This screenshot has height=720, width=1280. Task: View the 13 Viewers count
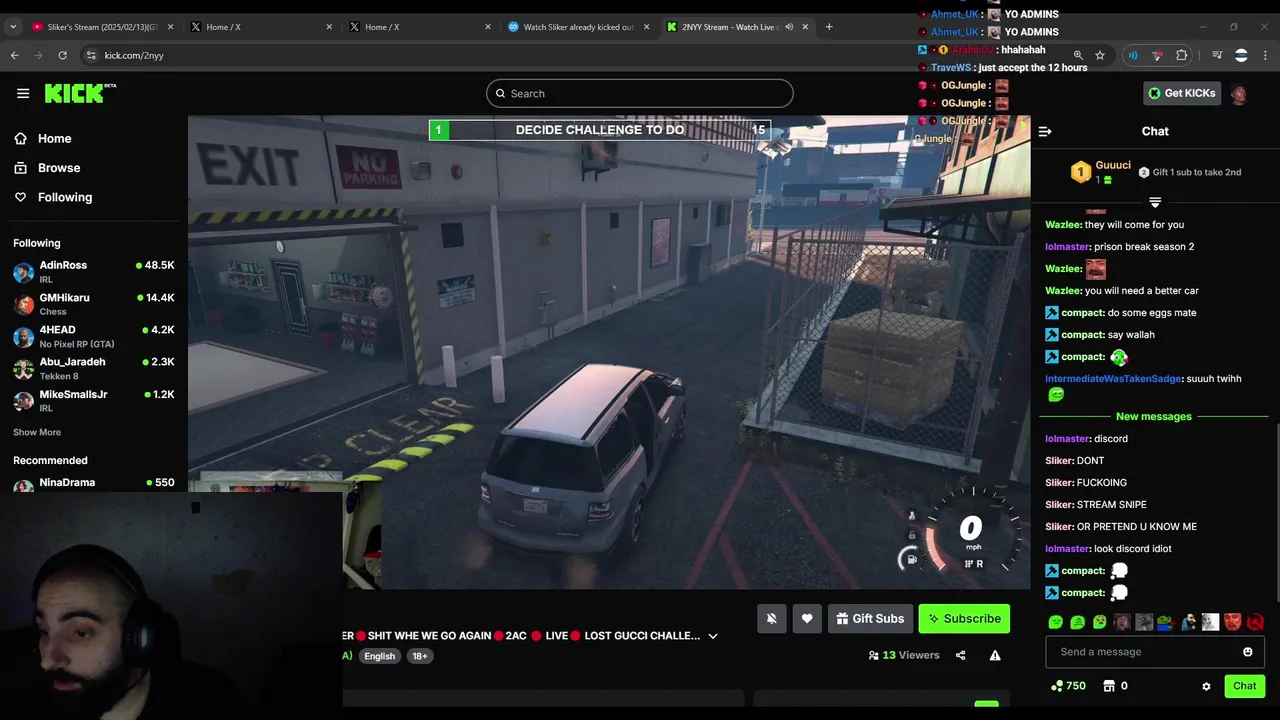coord(904,655)
